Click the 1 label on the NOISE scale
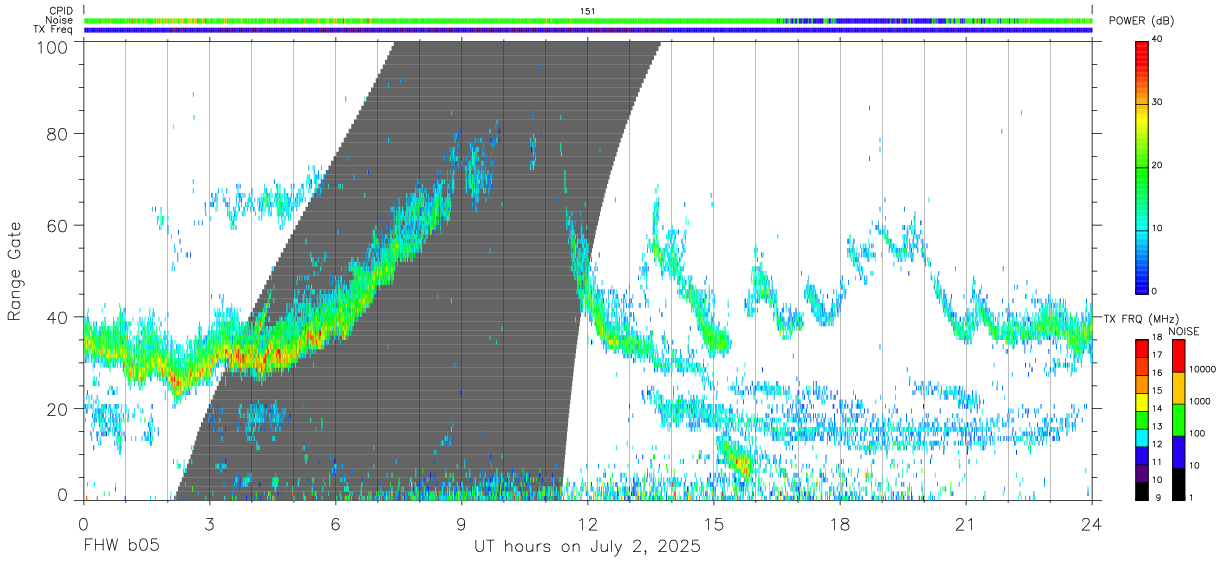 tap(1192, 498)
